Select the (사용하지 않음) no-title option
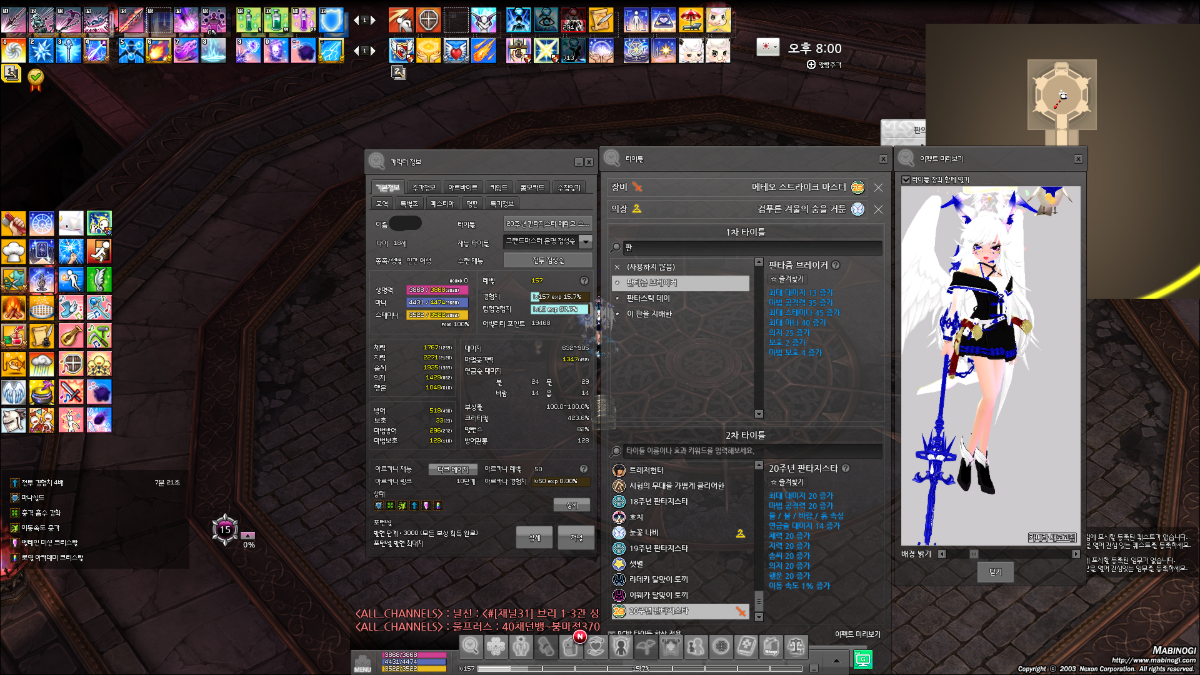1200x675 pixels. click(x=650, y=268)
